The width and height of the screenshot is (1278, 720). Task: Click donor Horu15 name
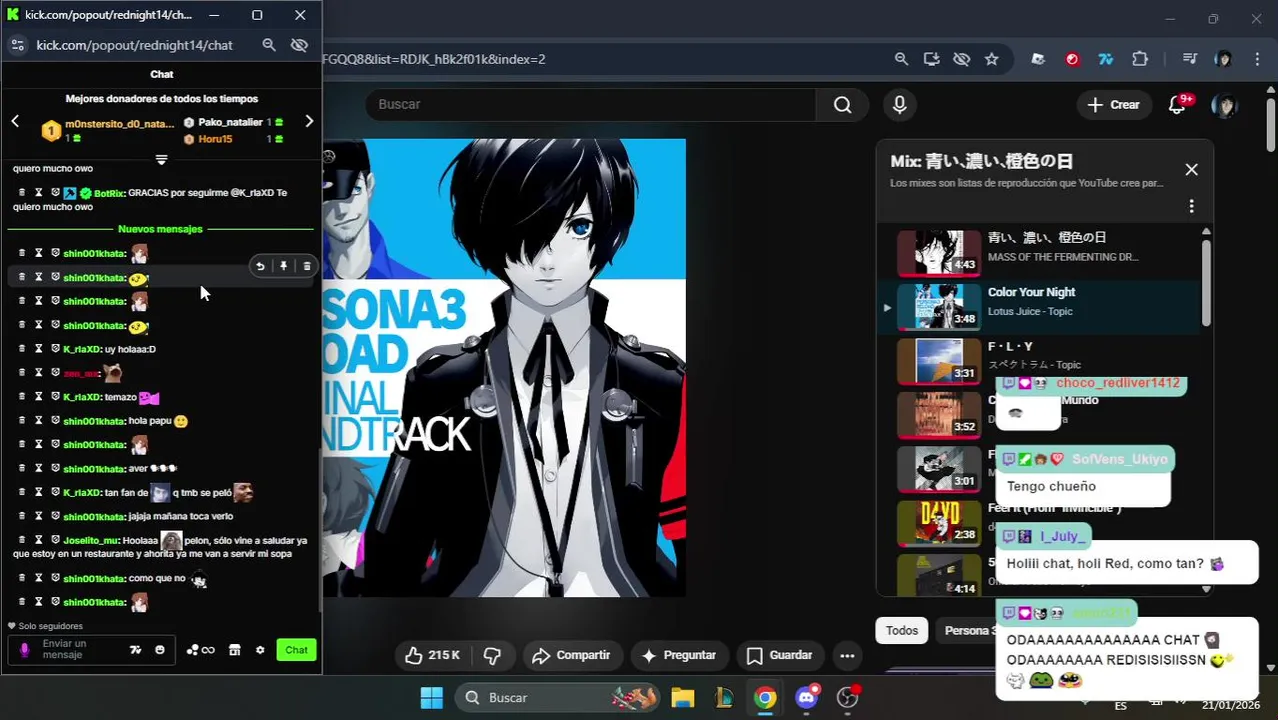tap(215, 139)
